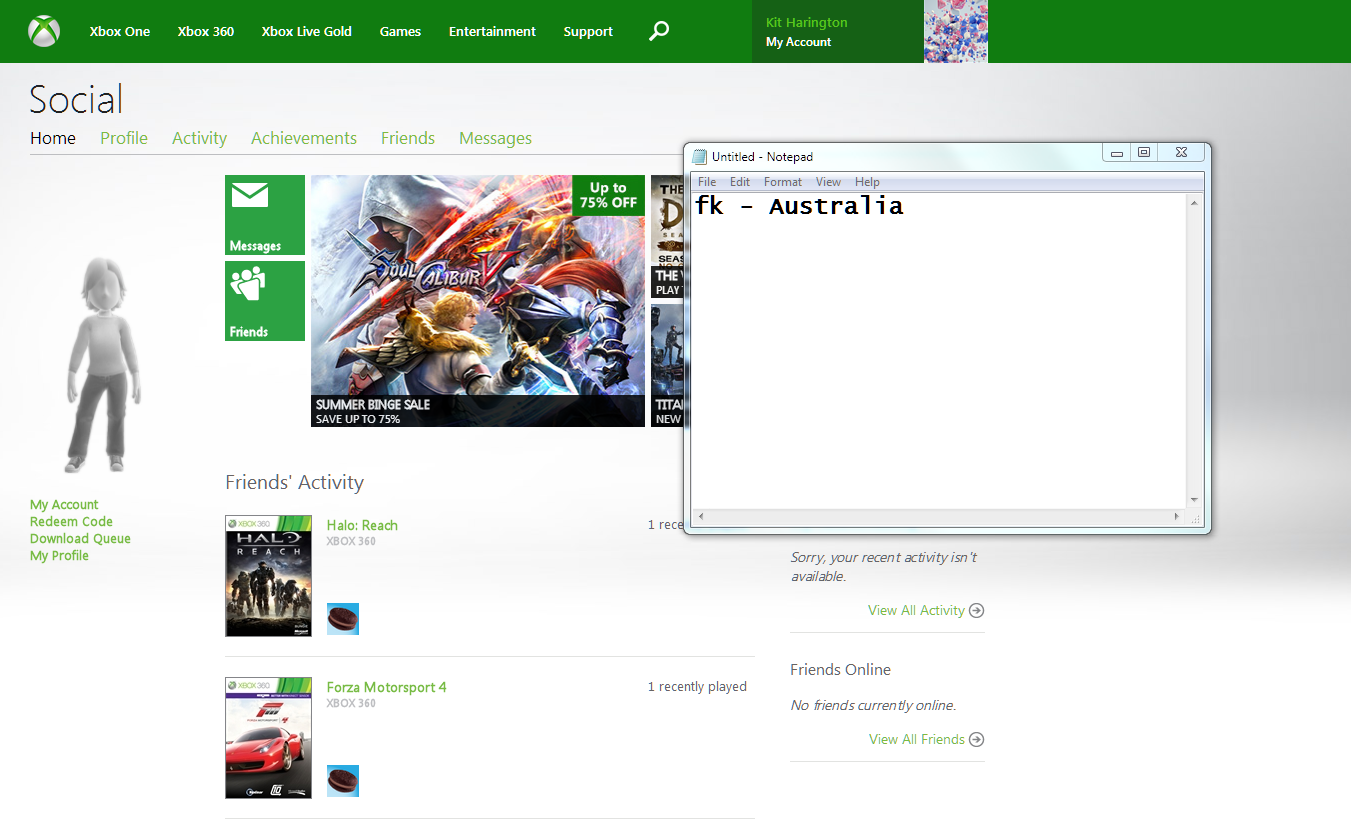Open the Notepad View menu
The height and width of the screenshot is (835, 1351).
tap(828, 182)
